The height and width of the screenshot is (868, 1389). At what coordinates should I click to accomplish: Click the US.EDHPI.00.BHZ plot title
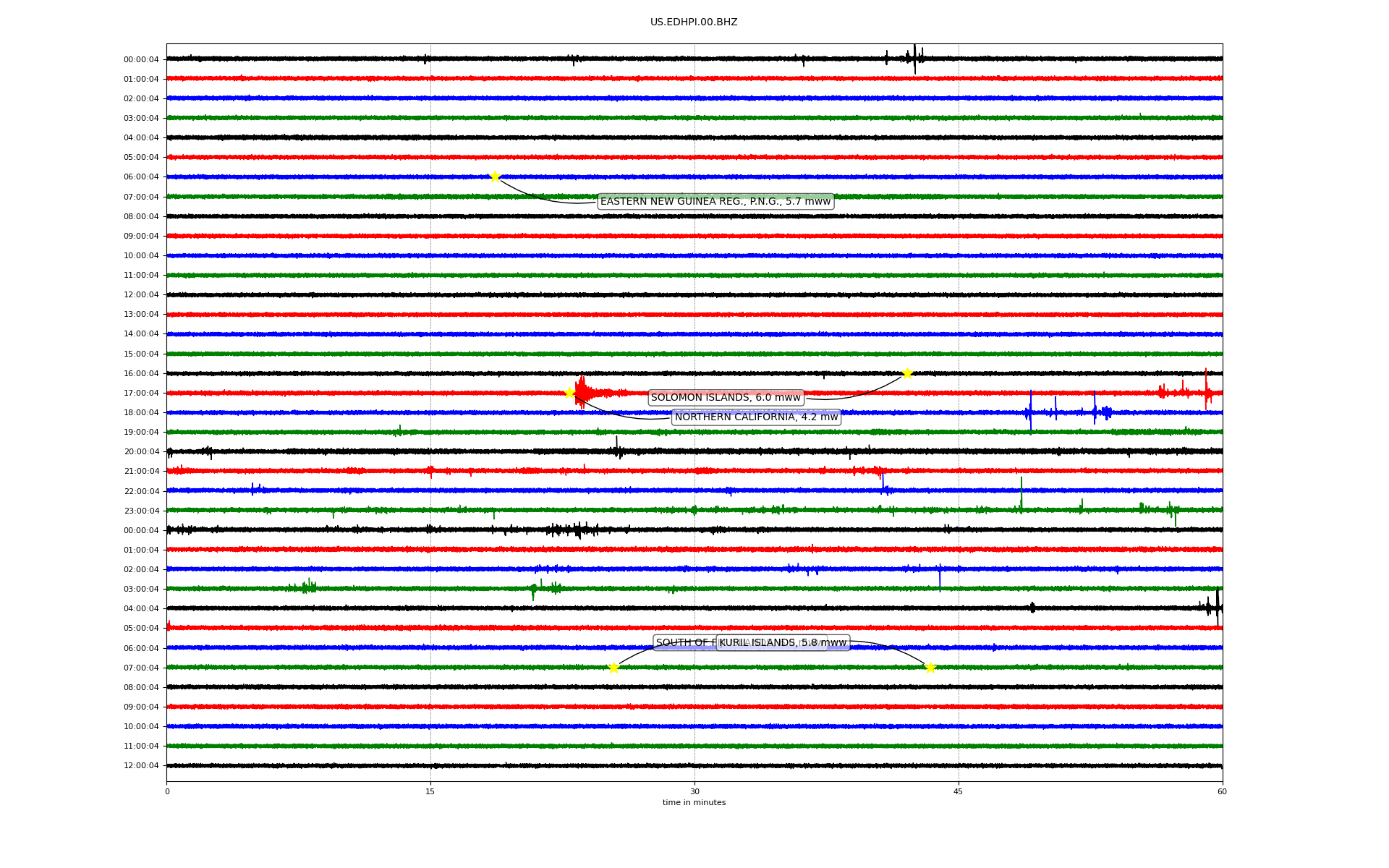(x=694, y=22)
